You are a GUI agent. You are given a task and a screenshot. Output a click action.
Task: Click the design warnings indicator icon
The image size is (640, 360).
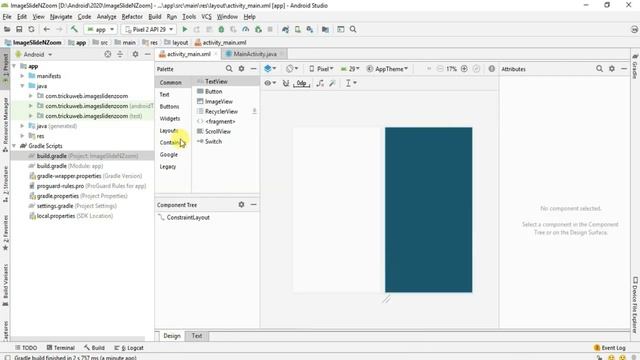491,69
